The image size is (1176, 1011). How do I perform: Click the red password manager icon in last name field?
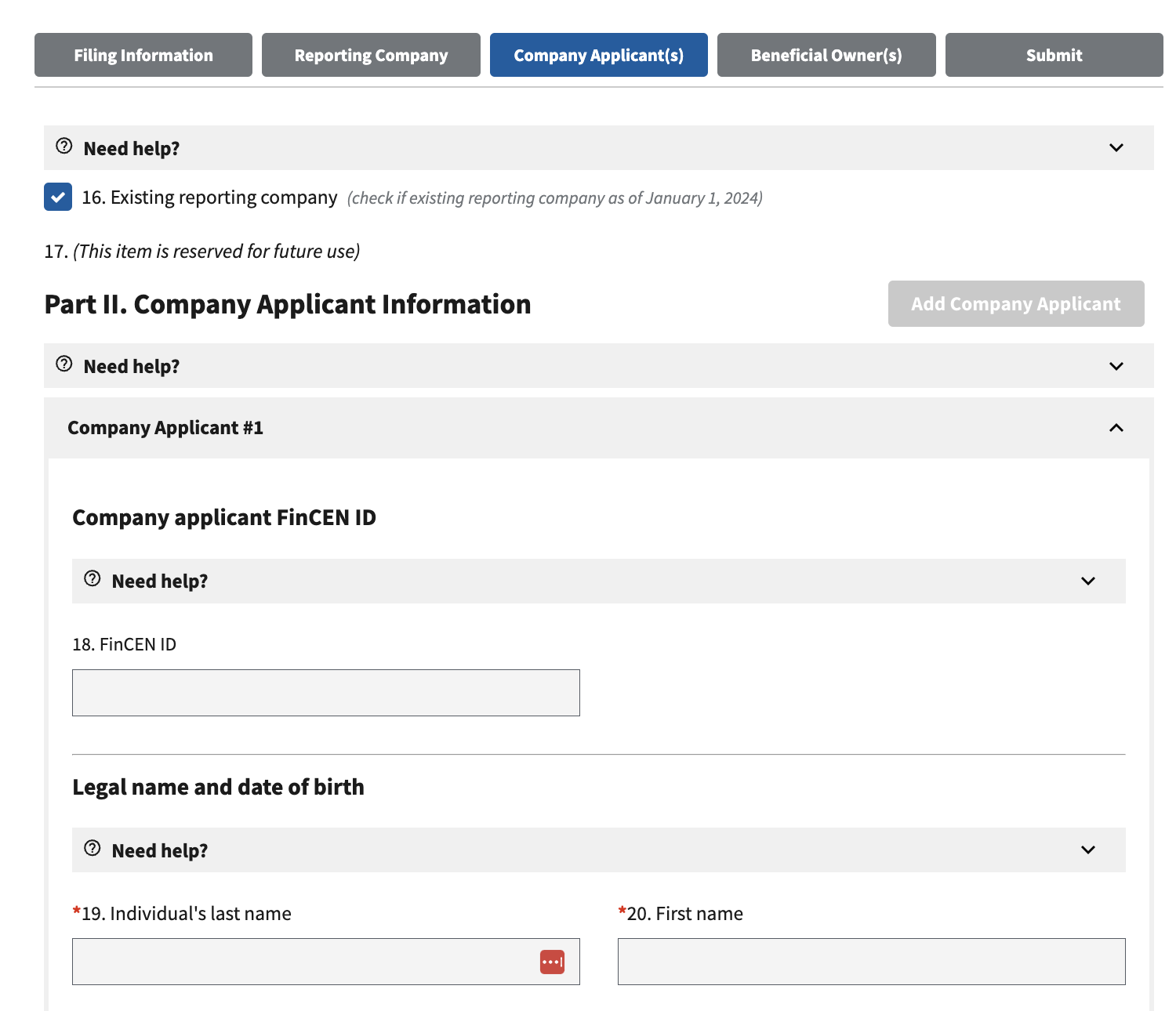coord(552,962)
